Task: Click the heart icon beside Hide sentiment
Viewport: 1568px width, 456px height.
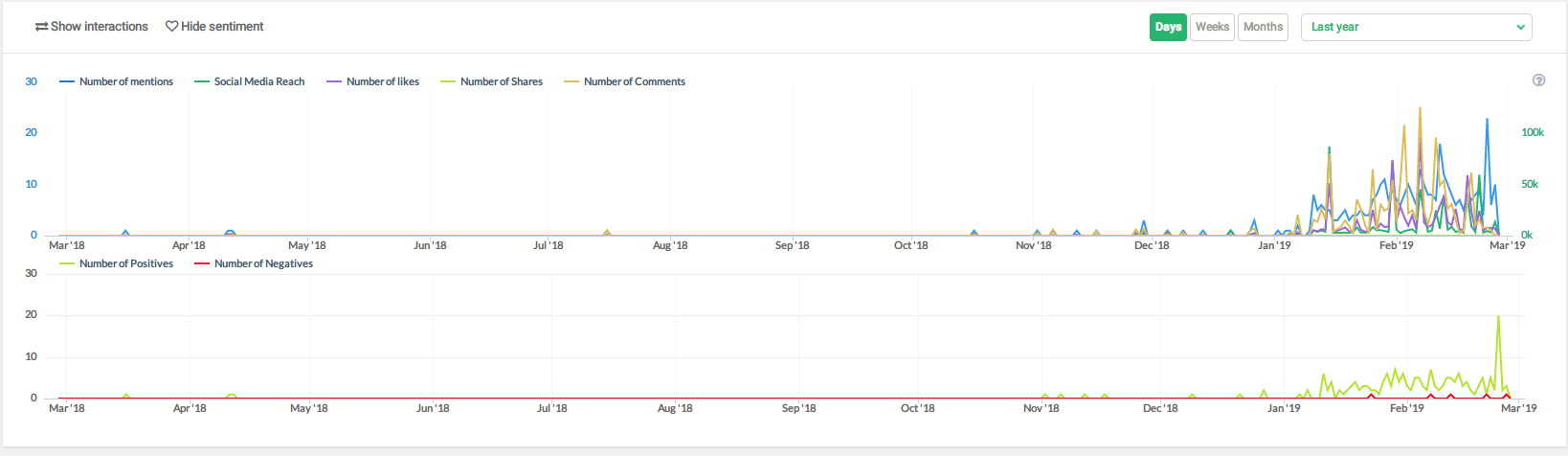Action: [171, 27]
